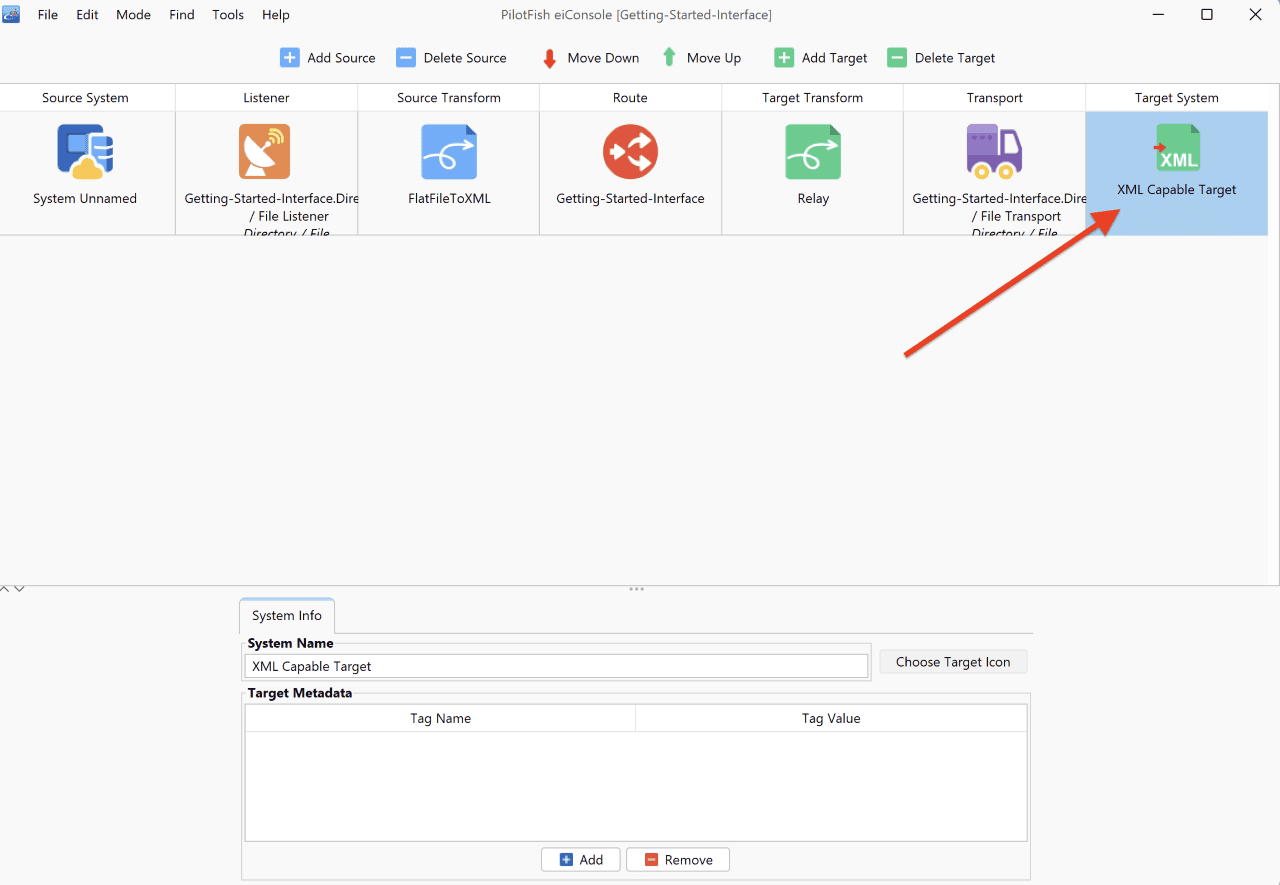Click the Delete Target label text
This screenshot has height=885, width=1280.
tap(955, 58)
